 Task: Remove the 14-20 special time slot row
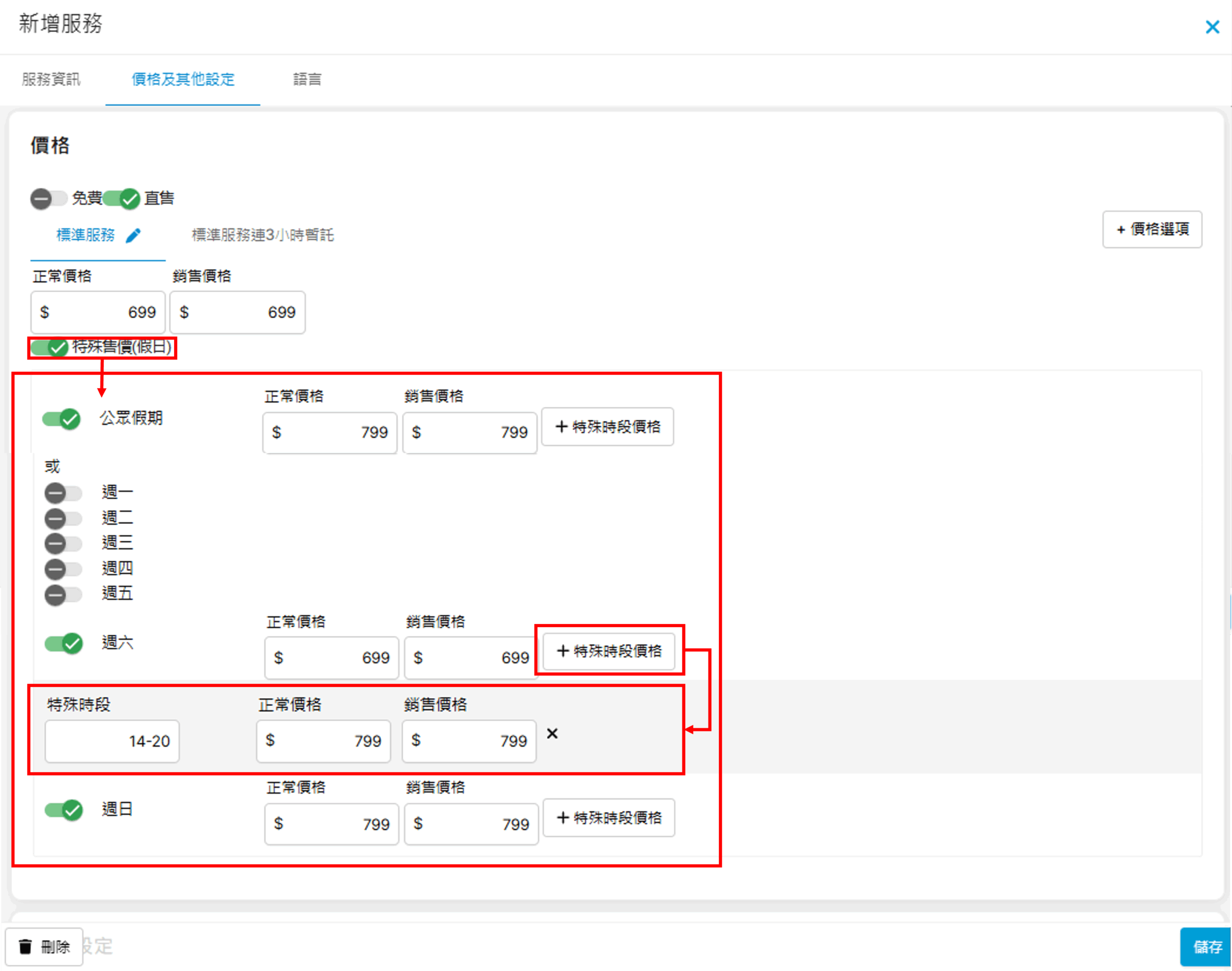pyautogui.click(x=552, y=733)
